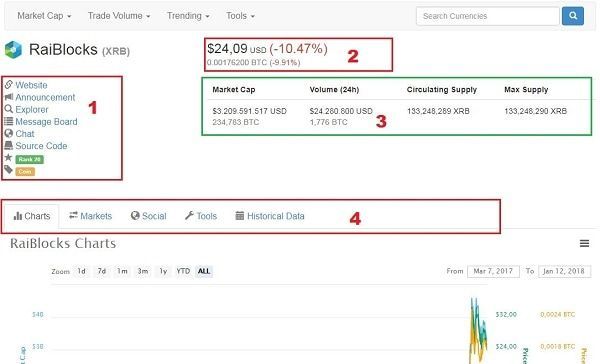The width and height of the screenshot is (600, 364).
Task: Switch to the Markets tab
Action: (90, 216)
